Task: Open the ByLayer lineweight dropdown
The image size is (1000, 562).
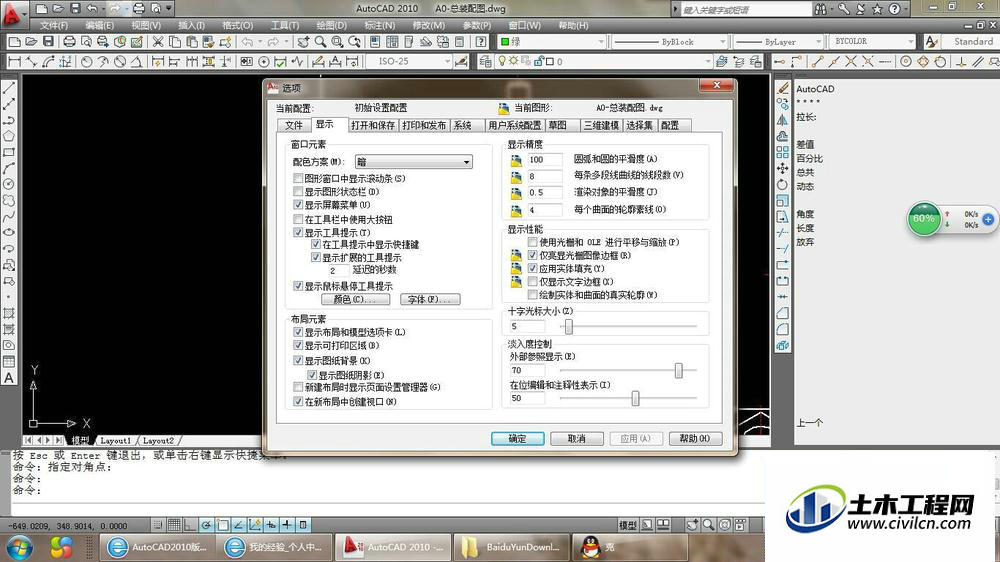Action: pyautogui.click(x=778, y=41)
